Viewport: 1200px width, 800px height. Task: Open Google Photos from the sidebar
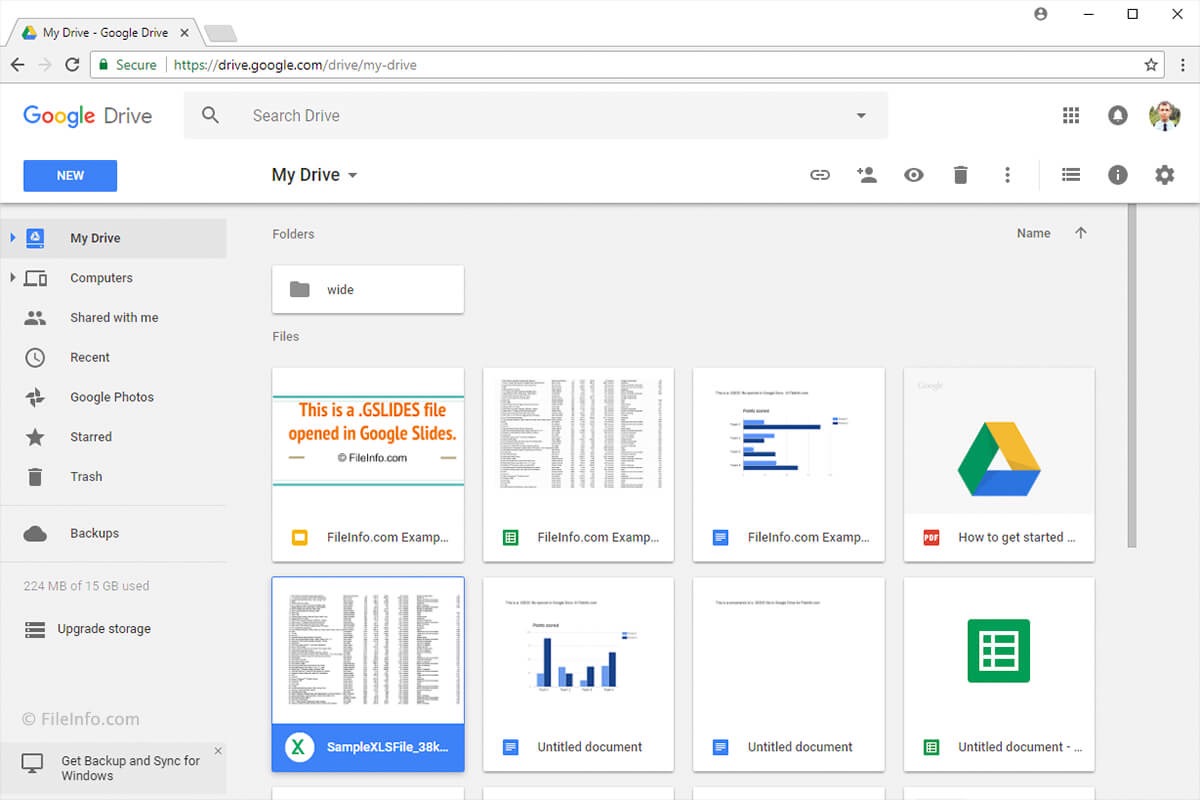tap(113, 397)
